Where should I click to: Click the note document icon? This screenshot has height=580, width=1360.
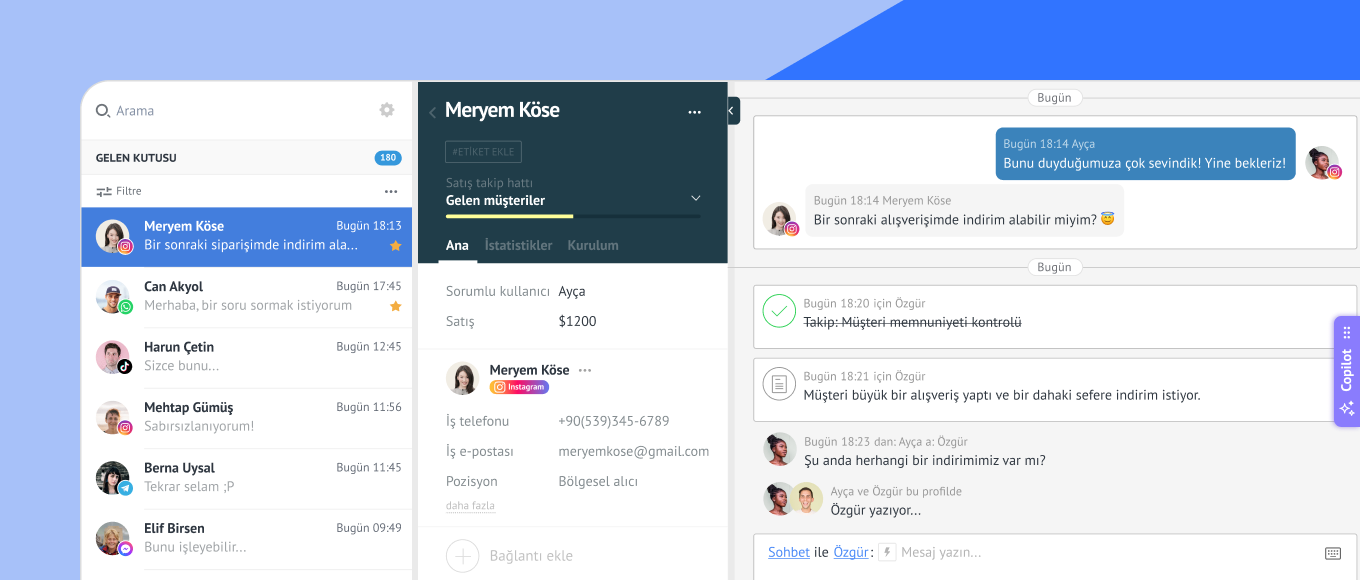[779, 385]
